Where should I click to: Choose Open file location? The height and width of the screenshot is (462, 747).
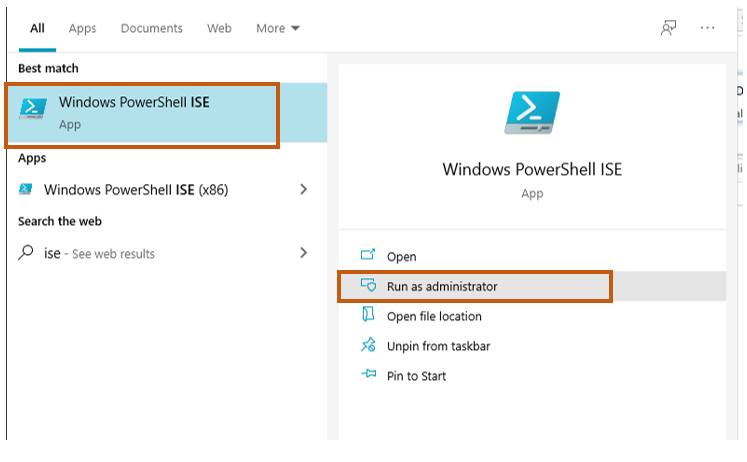pos(532,316)
